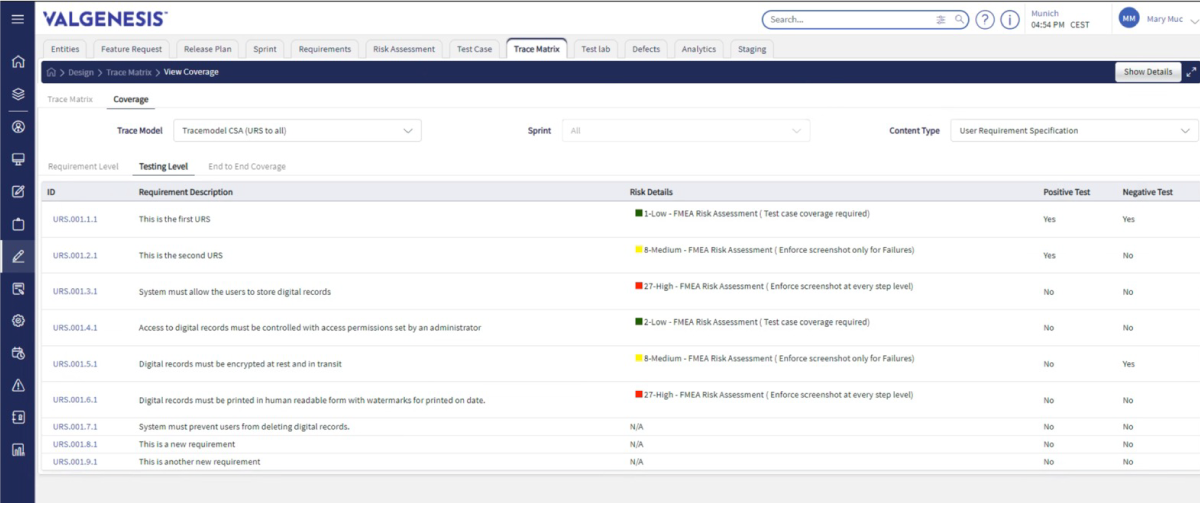Viewport: 1200px width, 507px height.
Task: Switch to the Feature Request tab
Action: click(x=132, y=48)
